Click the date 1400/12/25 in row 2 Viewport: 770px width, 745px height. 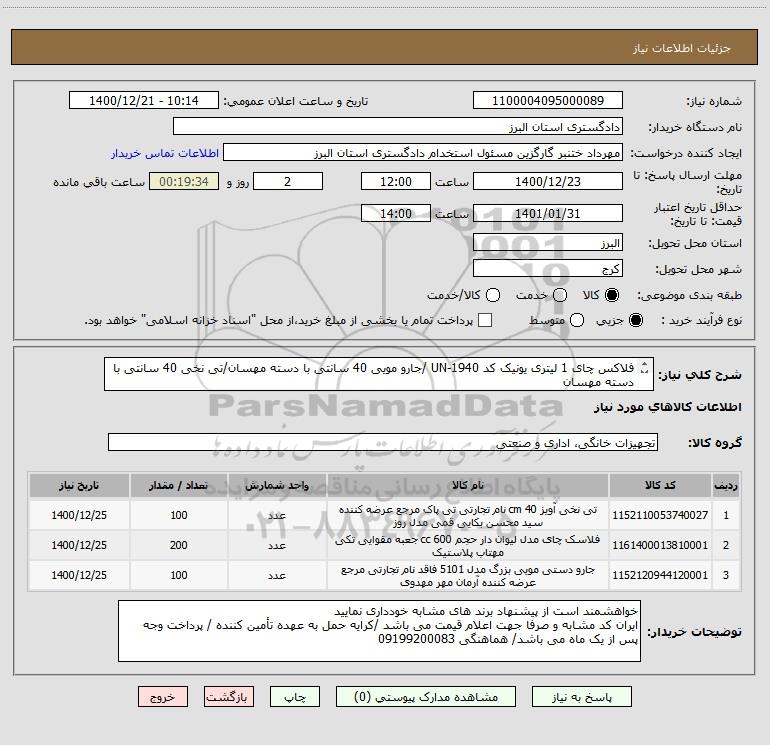click(x=79, y=545)
